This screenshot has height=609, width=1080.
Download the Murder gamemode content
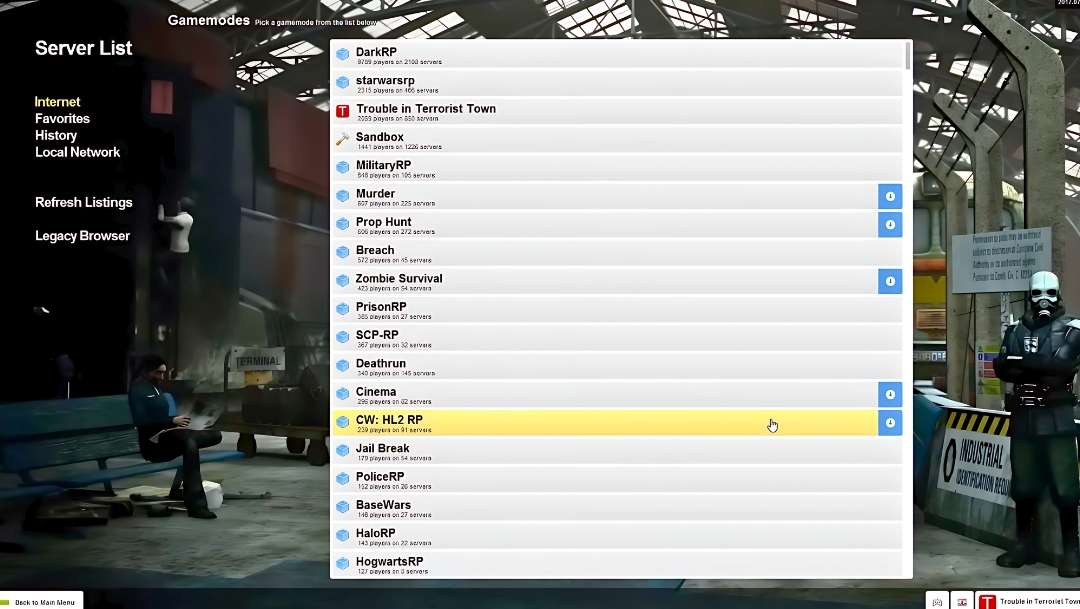click(889, 196)
